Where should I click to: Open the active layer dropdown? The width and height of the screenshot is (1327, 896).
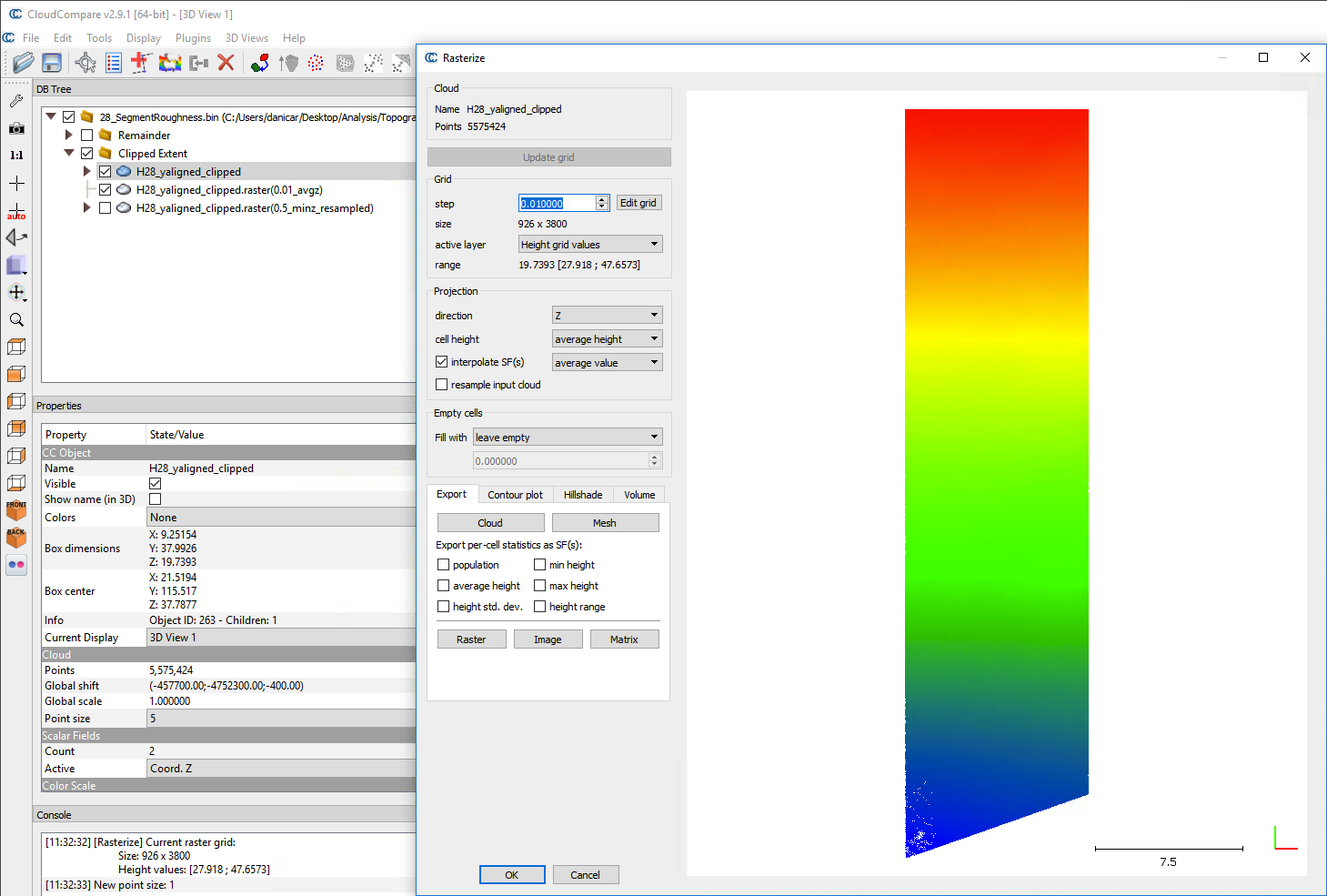pyautogui.click(x=589, y=245)
